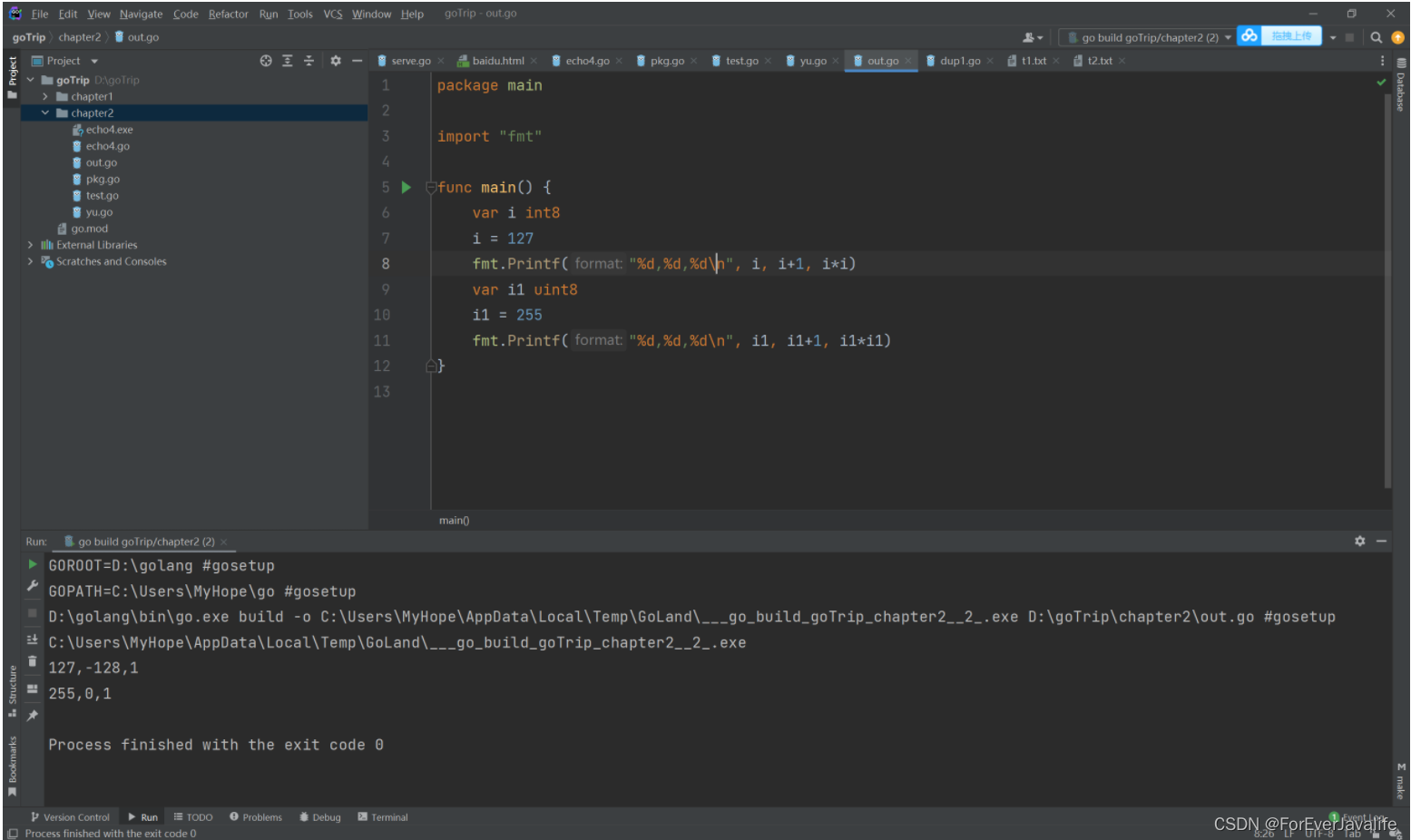Collapse the chapter2 folder
The image size is (1411, 840).
point(44,112)
